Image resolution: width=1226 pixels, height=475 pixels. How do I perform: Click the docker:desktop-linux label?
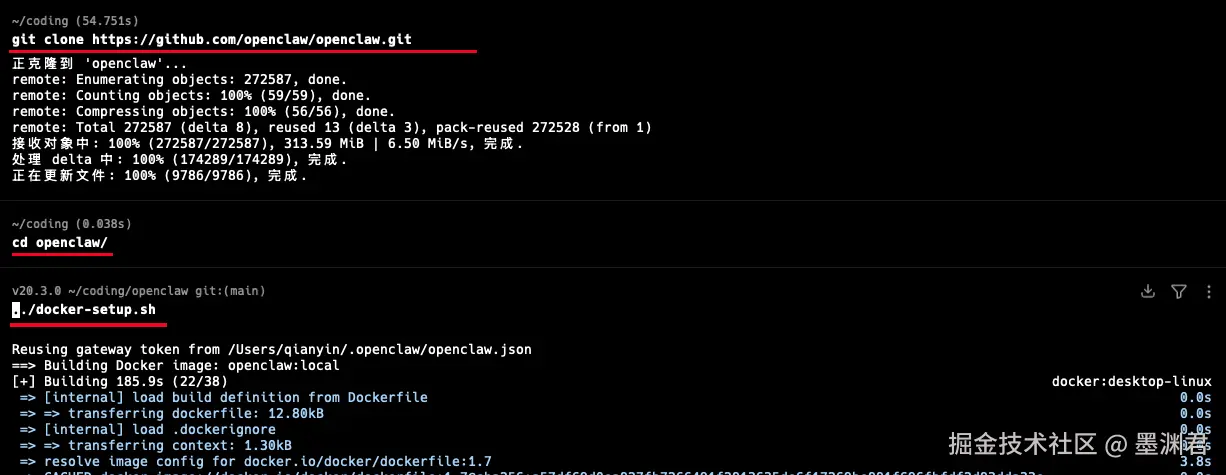coord(1131,382)
